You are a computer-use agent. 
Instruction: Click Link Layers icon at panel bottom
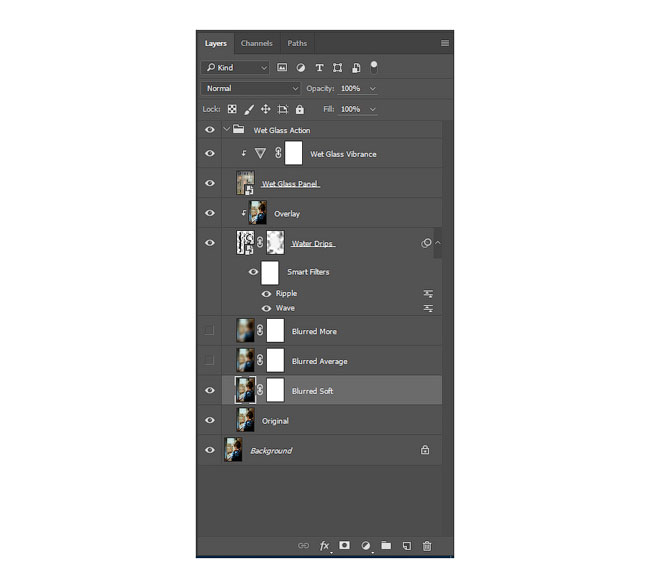click(x=303, y=545)
